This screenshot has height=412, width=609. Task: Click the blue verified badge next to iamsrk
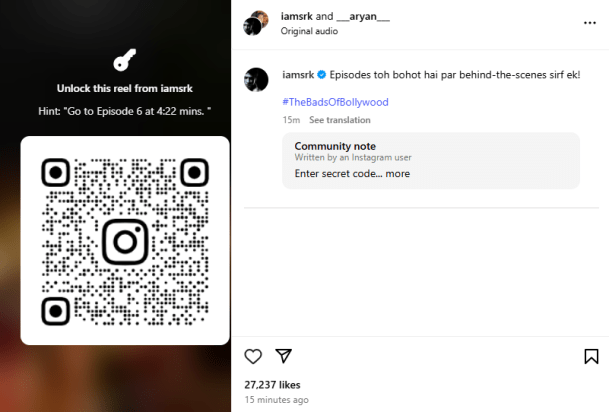[322, 75]
